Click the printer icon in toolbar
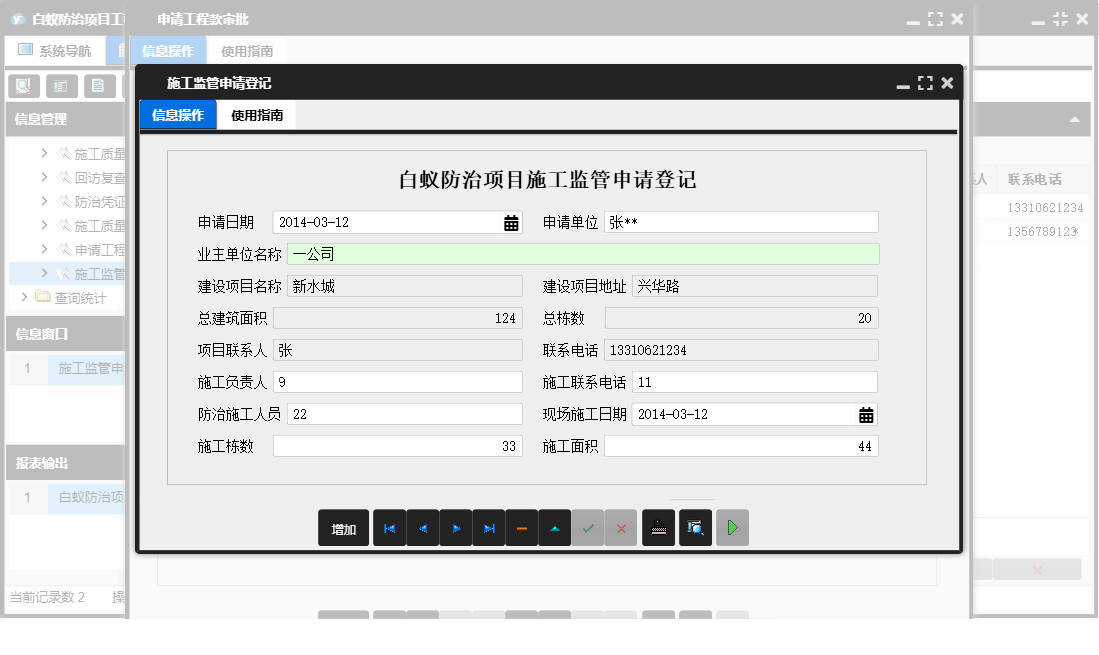The image size is (1099, 655). tap(658, 528)
